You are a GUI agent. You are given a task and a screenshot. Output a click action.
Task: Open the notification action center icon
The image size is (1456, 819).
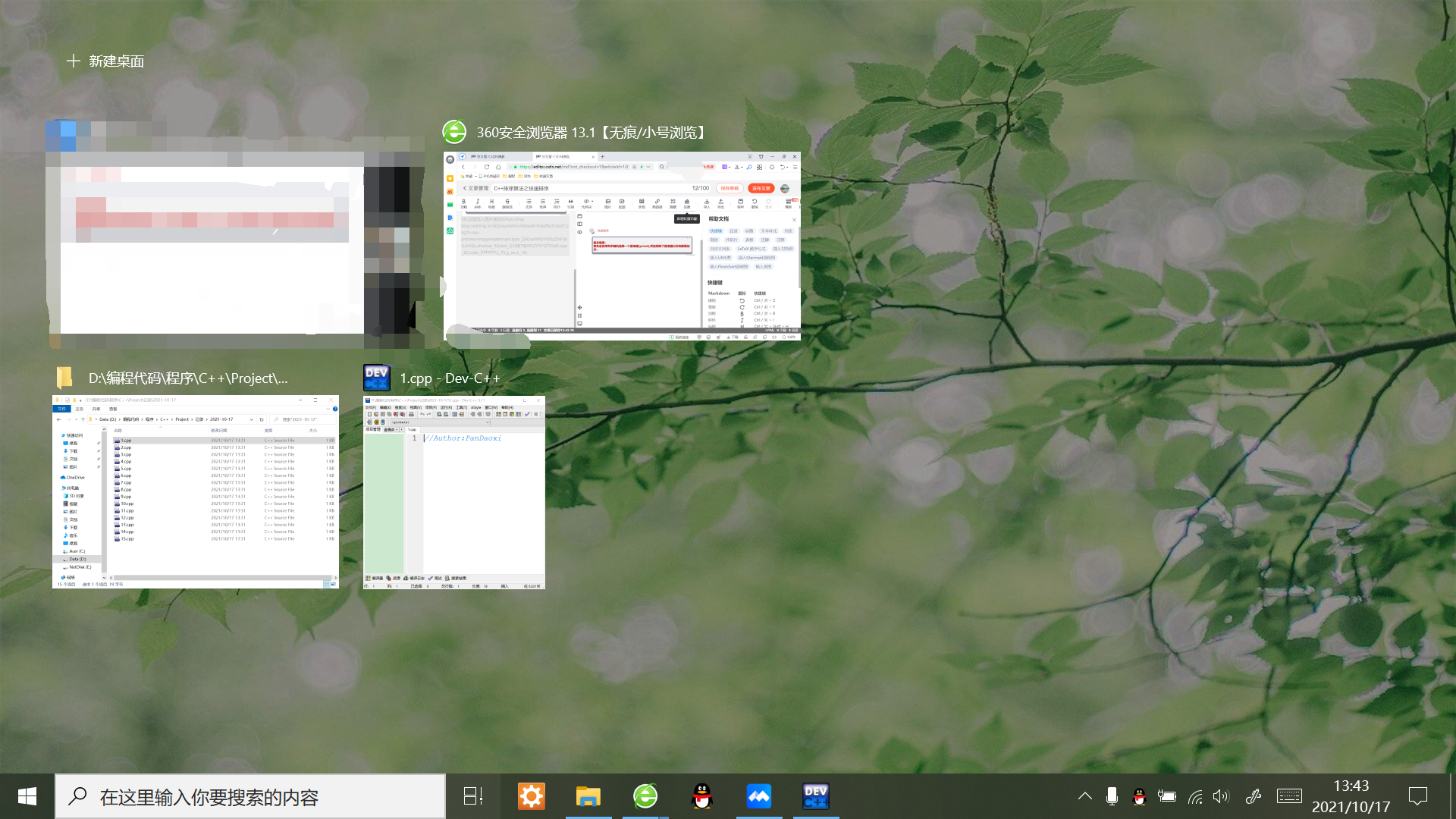click(1418, 796)
